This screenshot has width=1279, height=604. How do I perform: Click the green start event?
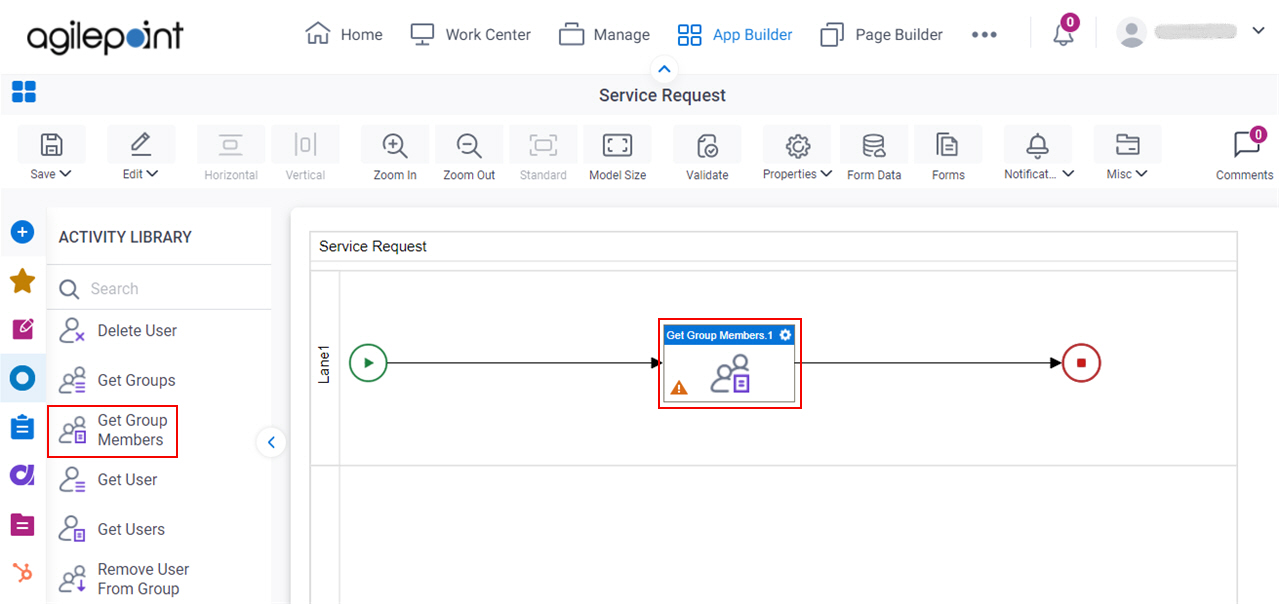click(x=368, y=363)
